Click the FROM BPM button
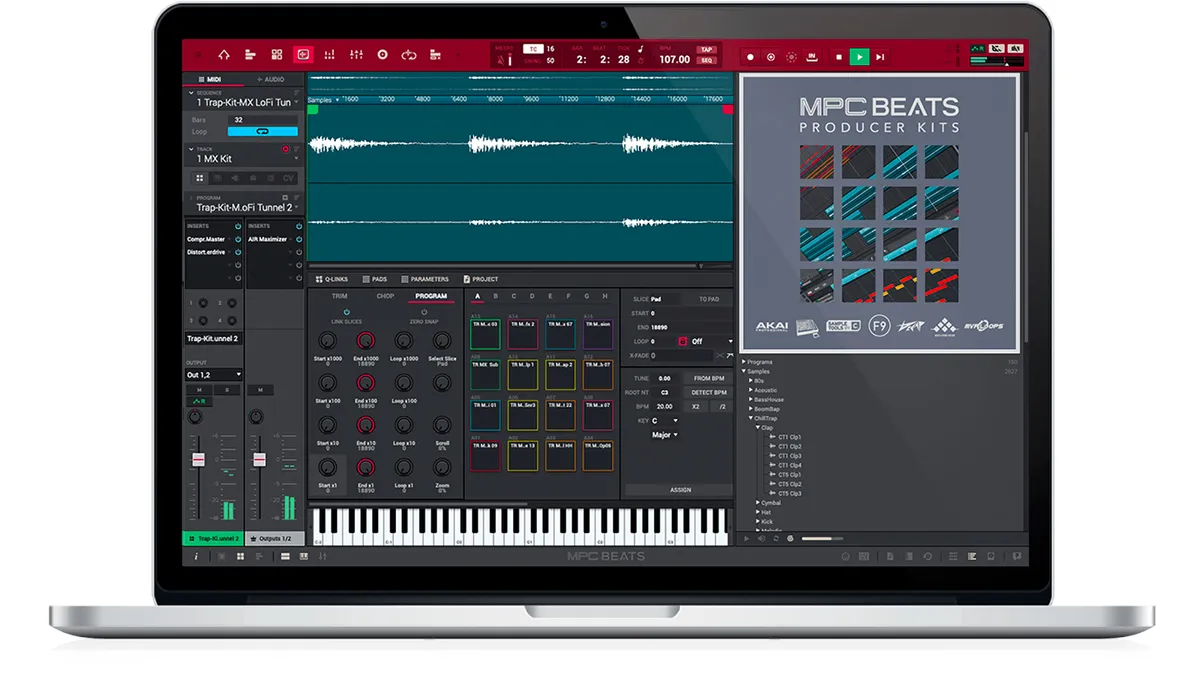Viewport: 1200px width, 675px height. coord(709,378)
